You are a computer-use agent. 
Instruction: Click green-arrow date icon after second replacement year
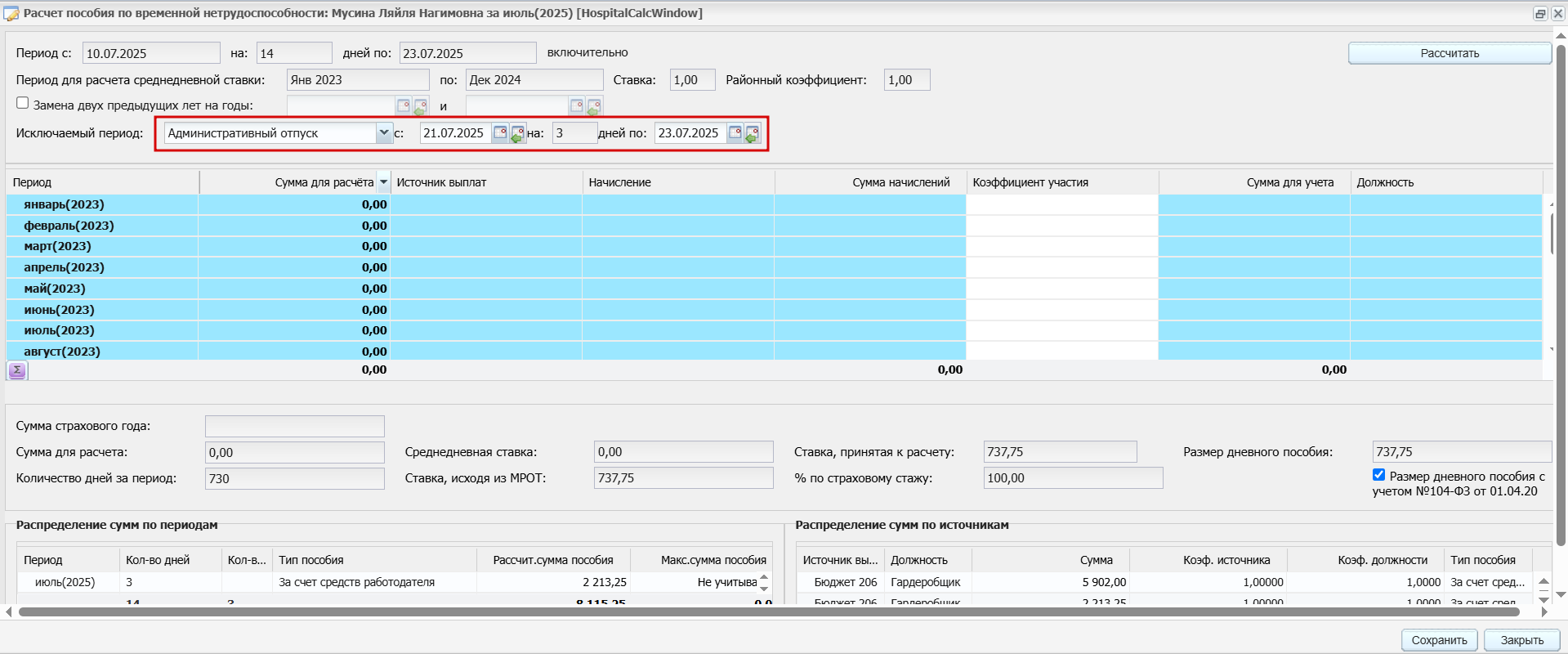594,106
